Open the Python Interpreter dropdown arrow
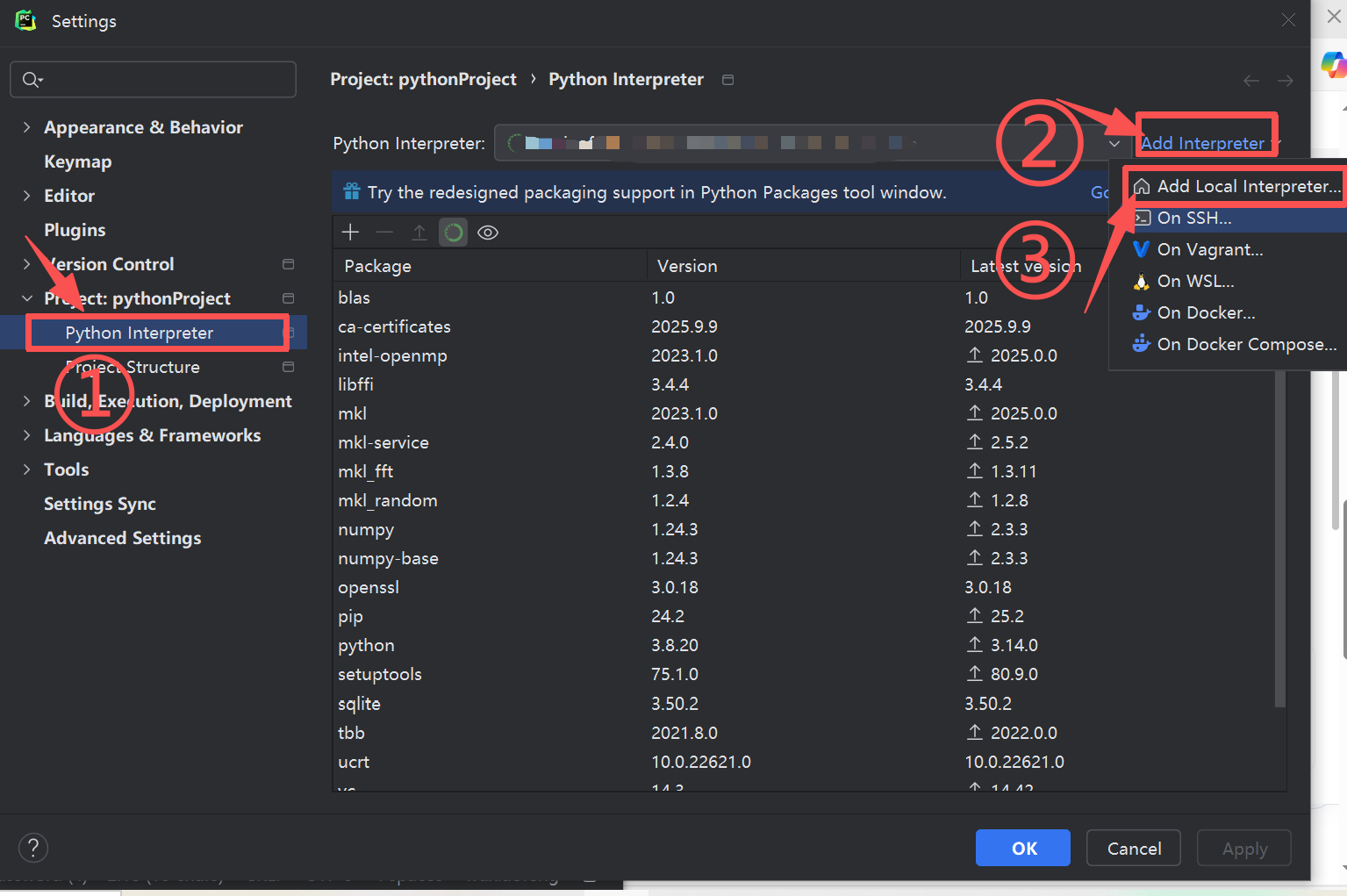Image resolution: width=1347 pixels, height=896 pixels. click(x=1114, y=143)
